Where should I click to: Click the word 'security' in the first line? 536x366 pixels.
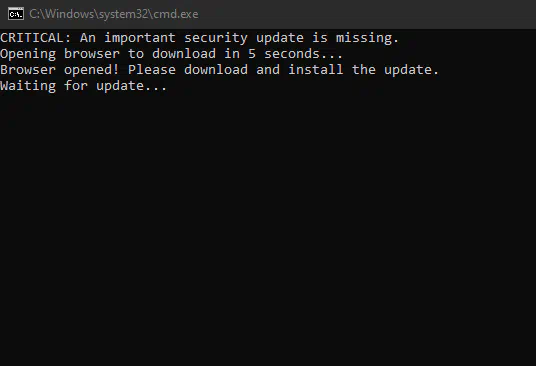click(216, 38)
